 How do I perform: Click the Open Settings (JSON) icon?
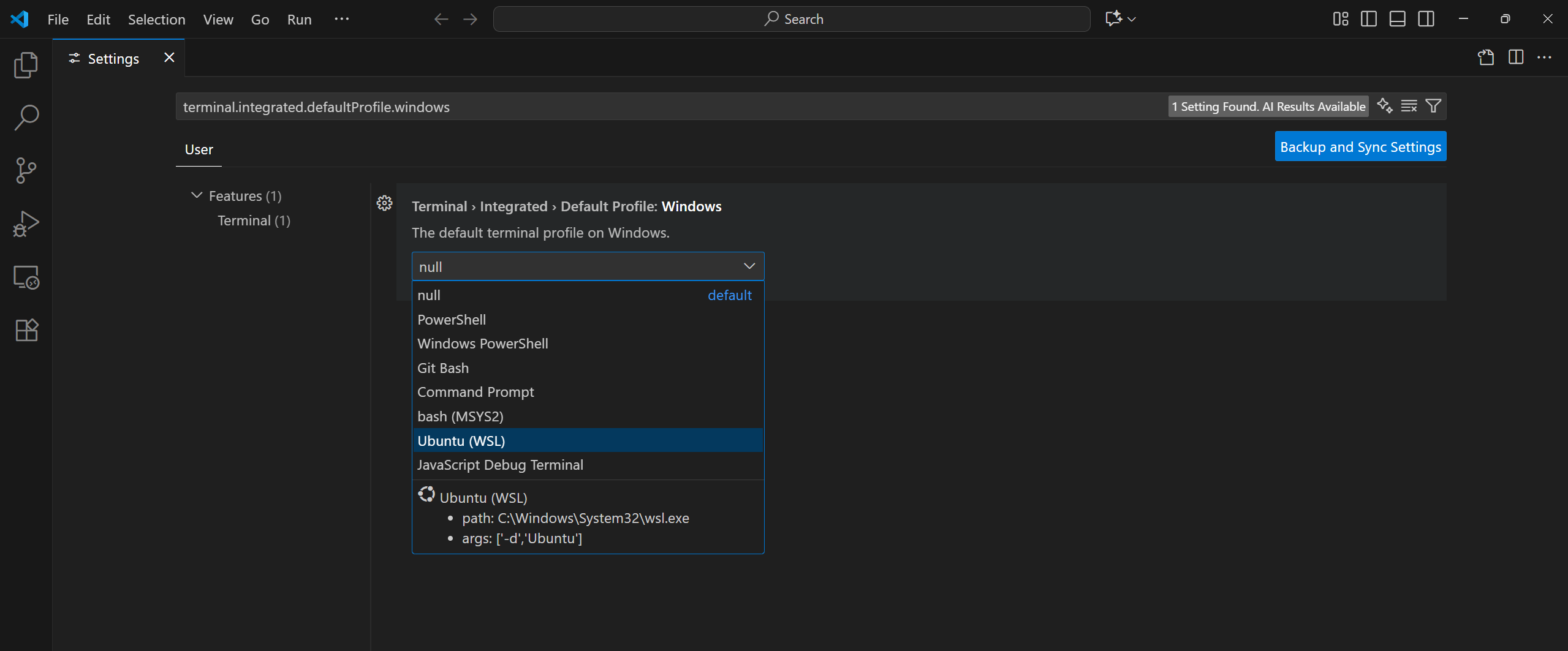pyautogui.click(x=1485, y=58)
